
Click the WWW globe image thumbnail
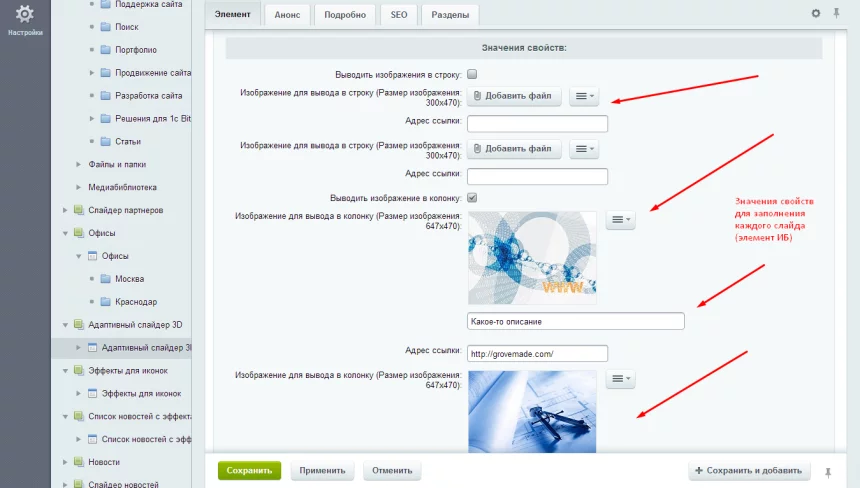tap(531, 257)
